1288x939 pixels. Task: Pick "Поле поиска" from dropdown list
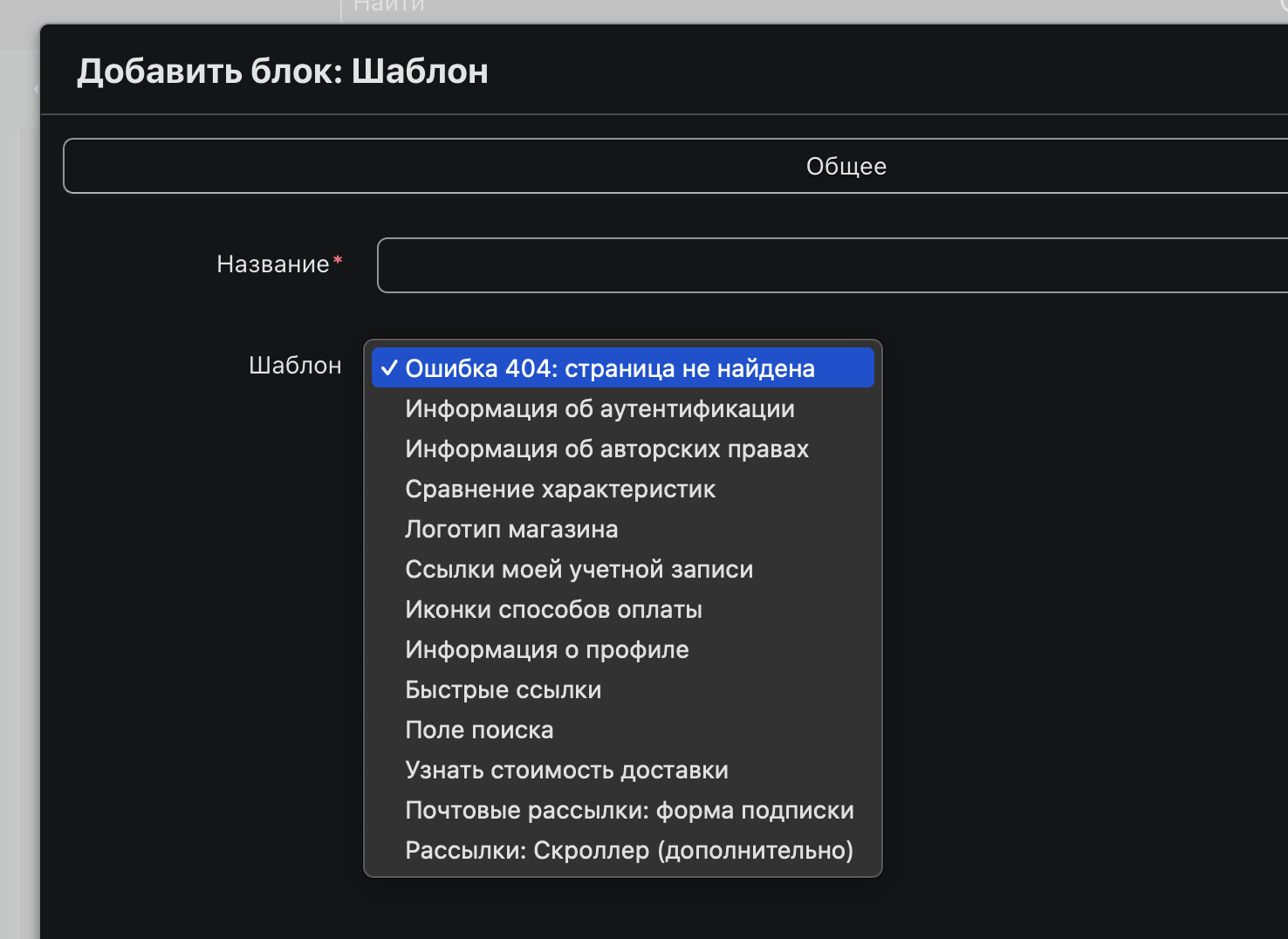coord(622,730)
